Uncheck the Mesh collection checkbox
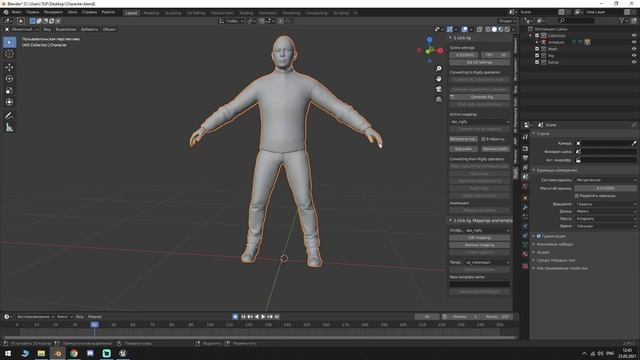Image resolution: width=640 pixels, height=360 pixels. [537, 49]
